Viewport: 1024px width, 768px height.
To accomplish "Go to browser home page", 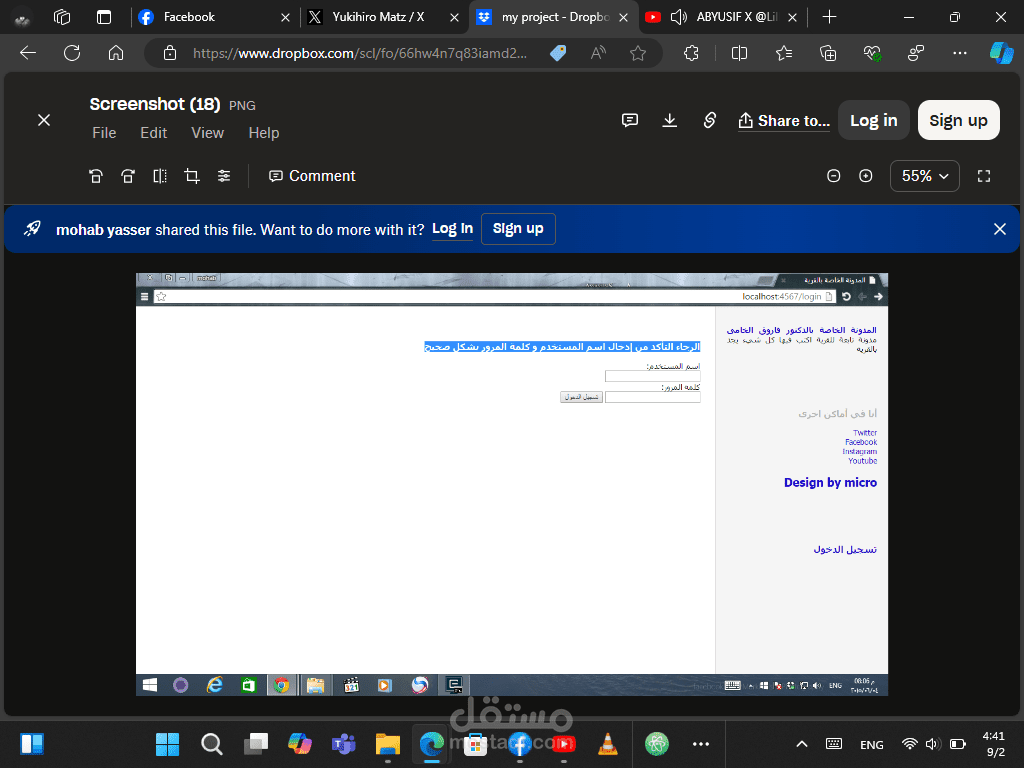I will click(x=116, y=53).
